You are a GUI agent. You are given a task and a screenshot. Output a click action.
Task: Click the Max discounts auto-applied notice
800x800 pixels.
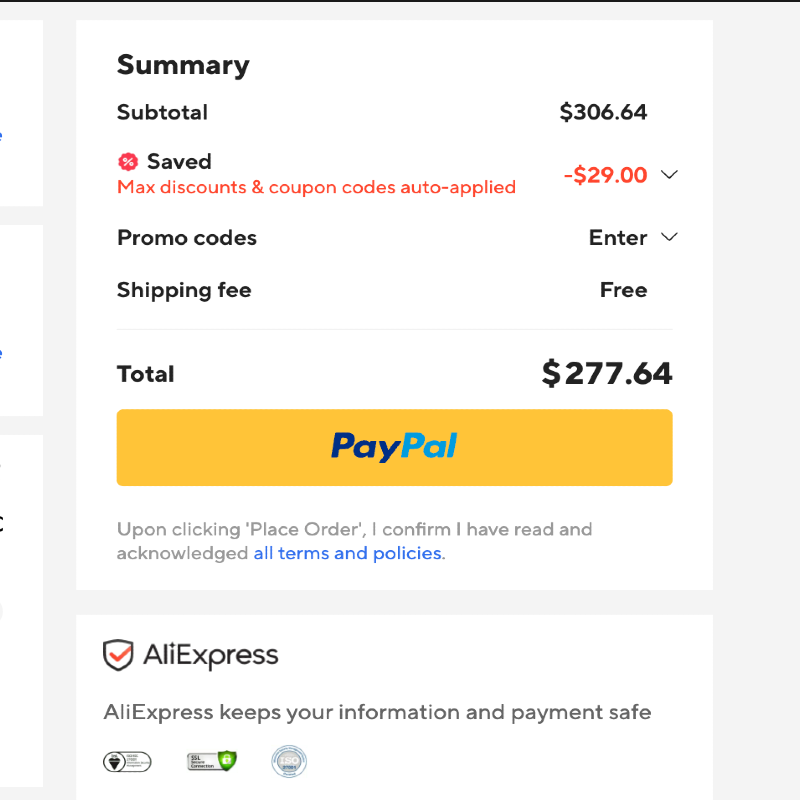(316, 187)
